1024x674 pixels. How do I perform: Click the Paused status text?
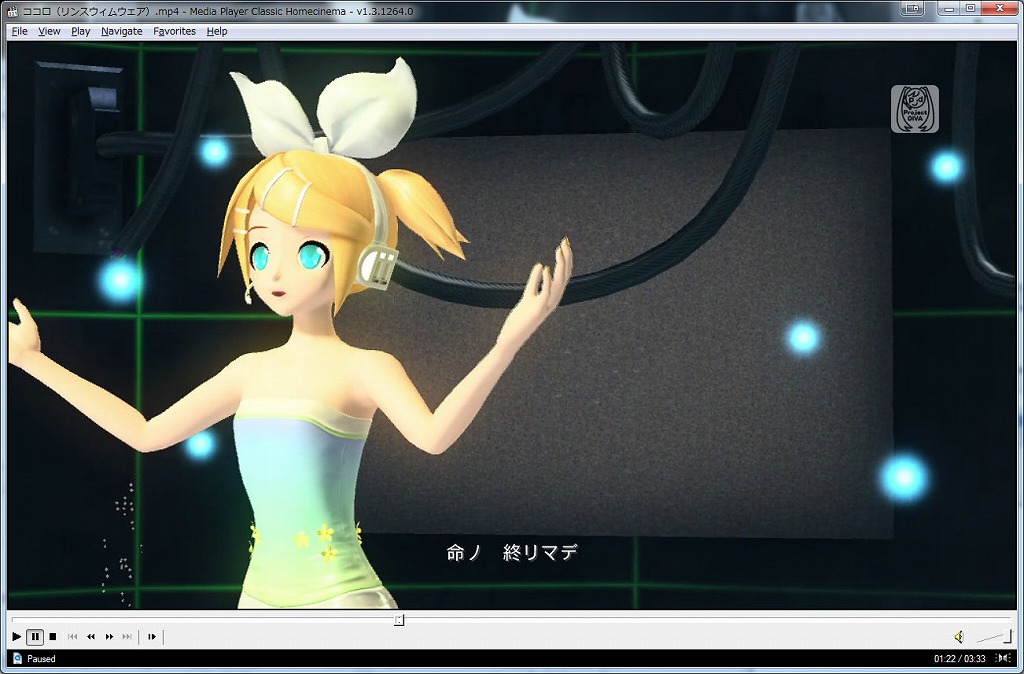click(41, 658)
